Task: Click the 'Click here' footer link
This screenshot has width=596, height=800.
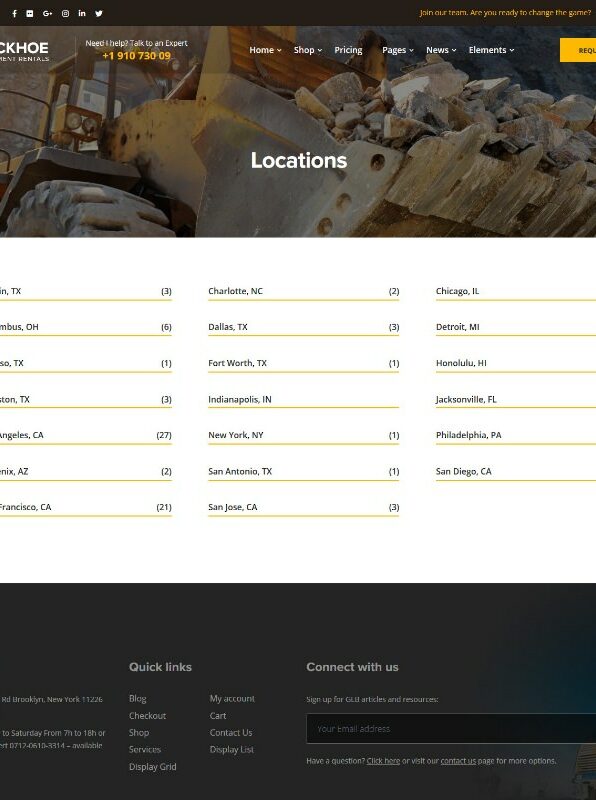Action: pos(383,761)
